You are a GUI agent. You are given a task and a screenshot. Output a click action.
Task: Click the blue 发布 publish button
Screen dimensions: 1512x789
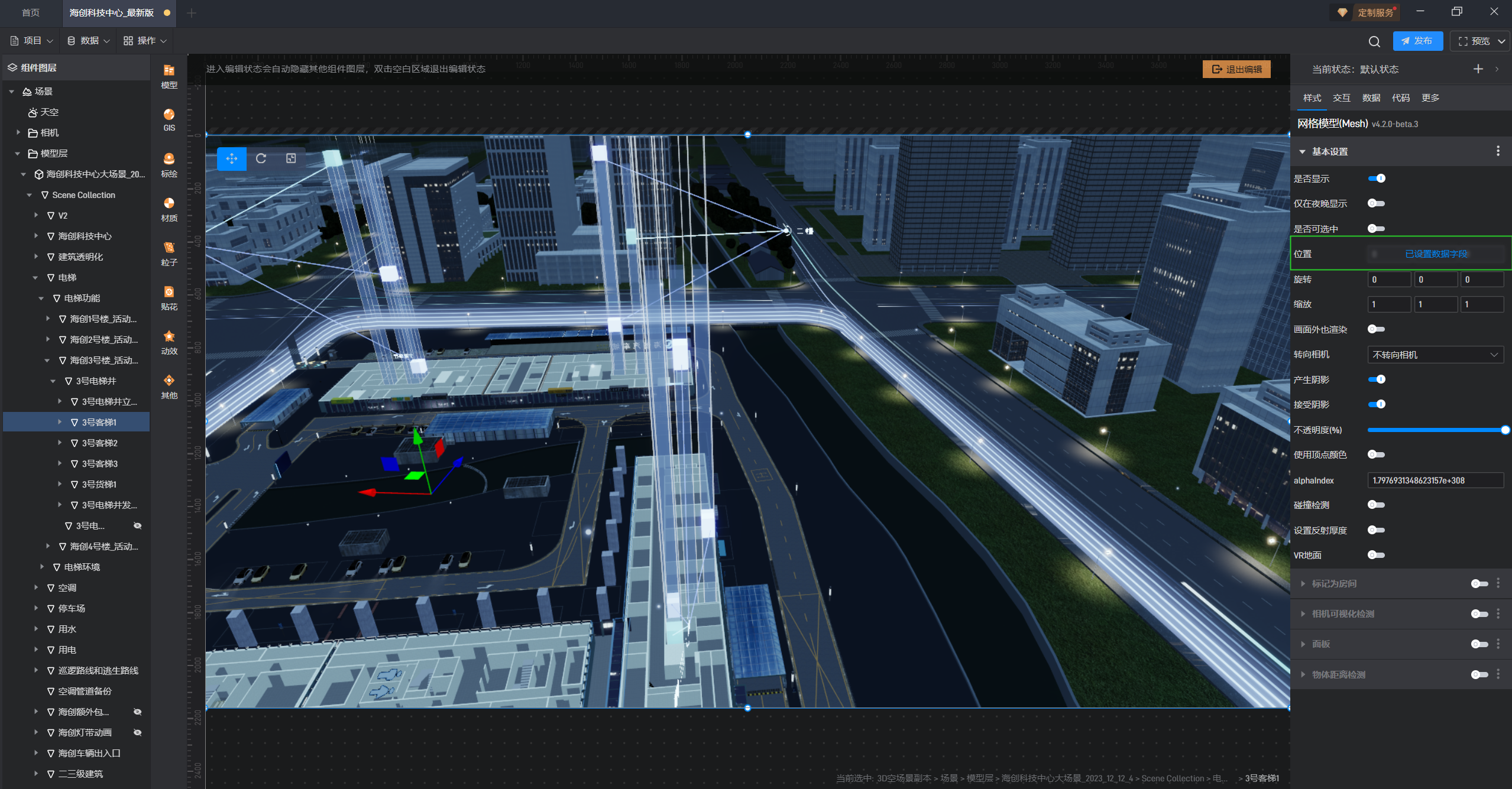pos(1417,41)
